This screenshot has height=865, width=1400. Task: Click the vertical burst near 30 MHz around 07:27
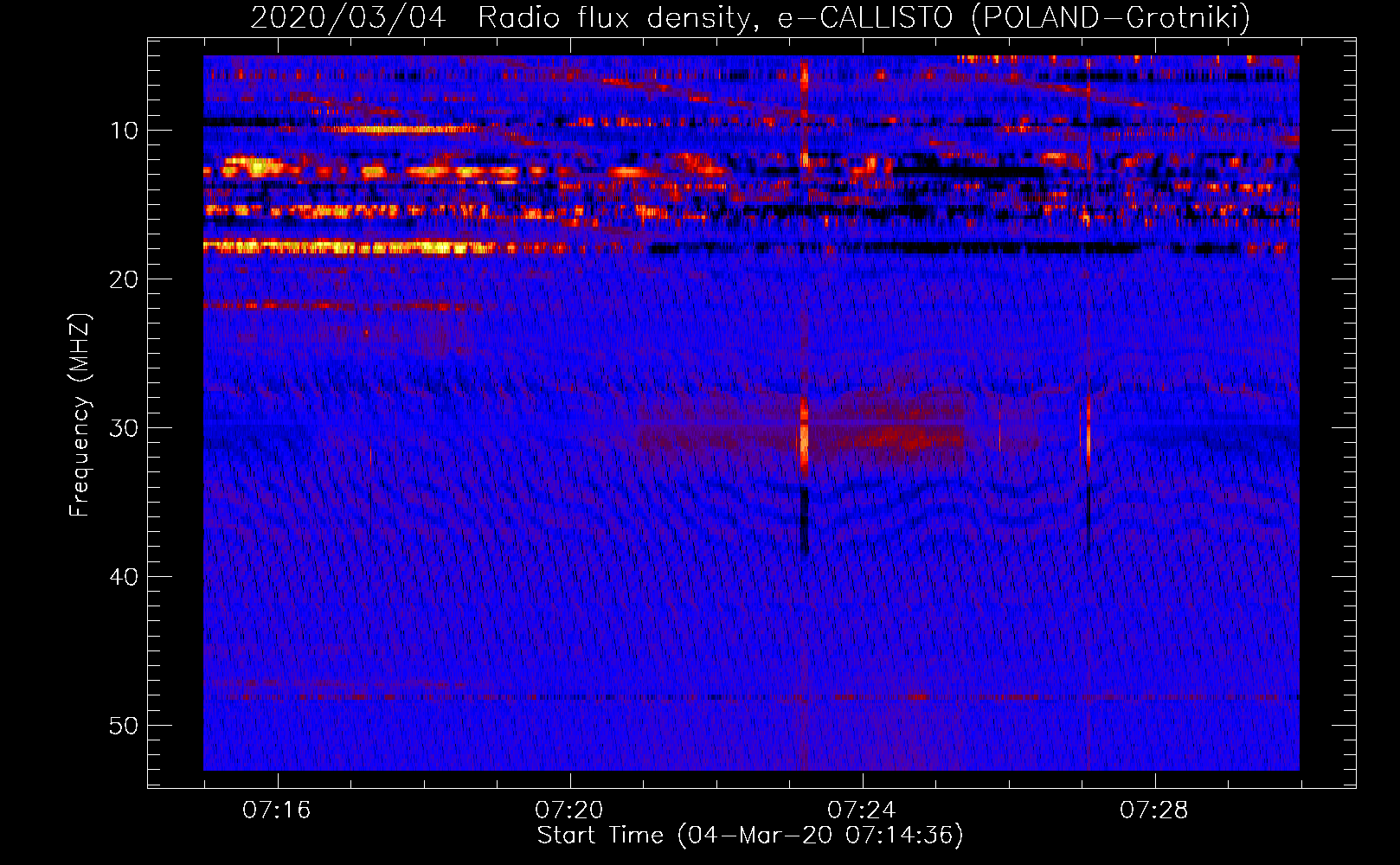tap(1088, 432)
